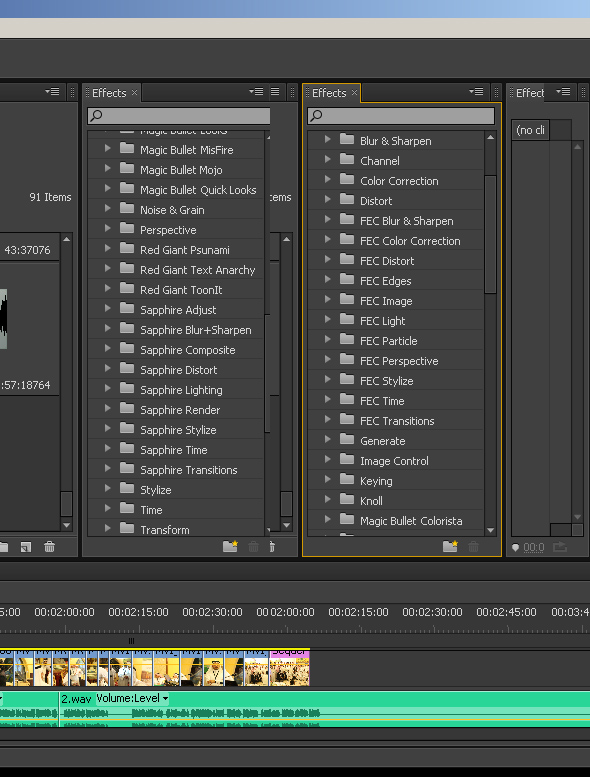
Task: Click the export icon in Effect Controls footer
Action: point(560,547)
